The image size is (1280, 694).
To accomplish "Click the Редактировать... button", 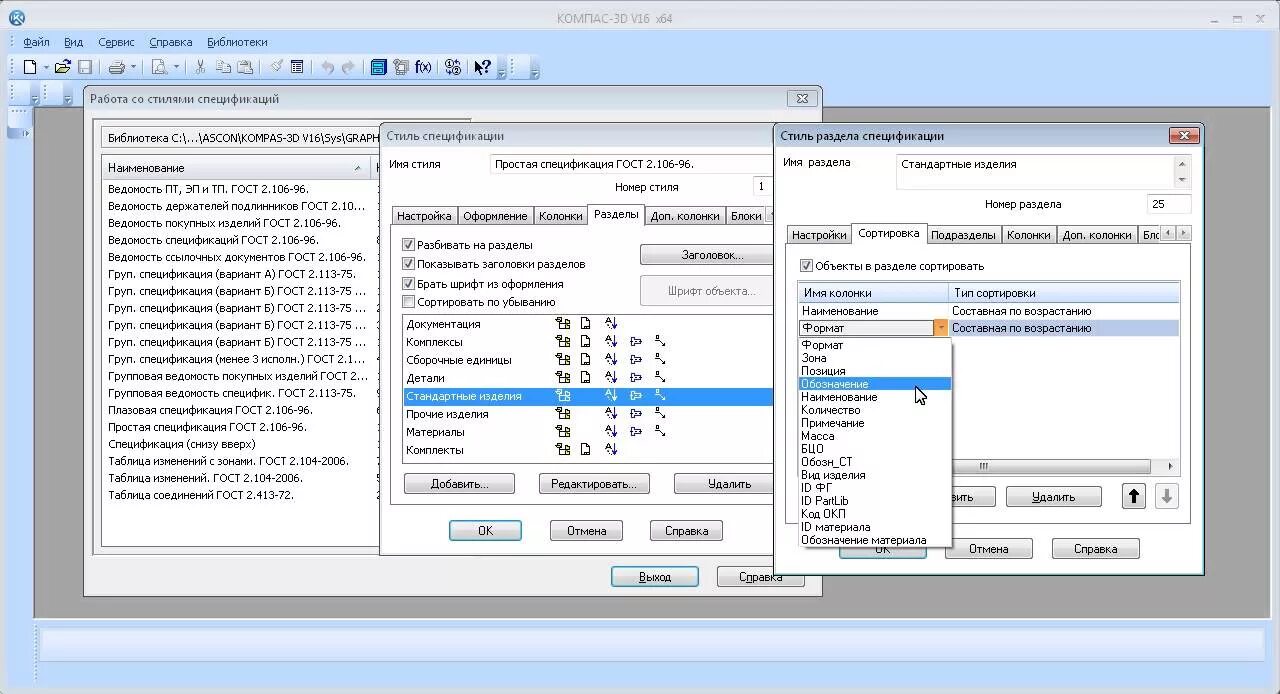I will (594, 484).
